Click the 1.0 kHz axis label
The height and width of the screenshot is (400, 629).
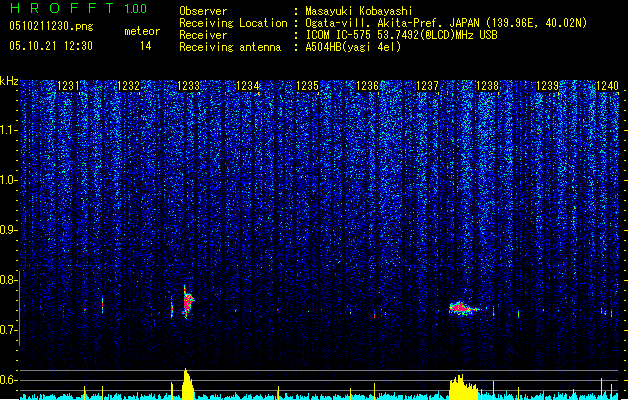pos(8,180)
